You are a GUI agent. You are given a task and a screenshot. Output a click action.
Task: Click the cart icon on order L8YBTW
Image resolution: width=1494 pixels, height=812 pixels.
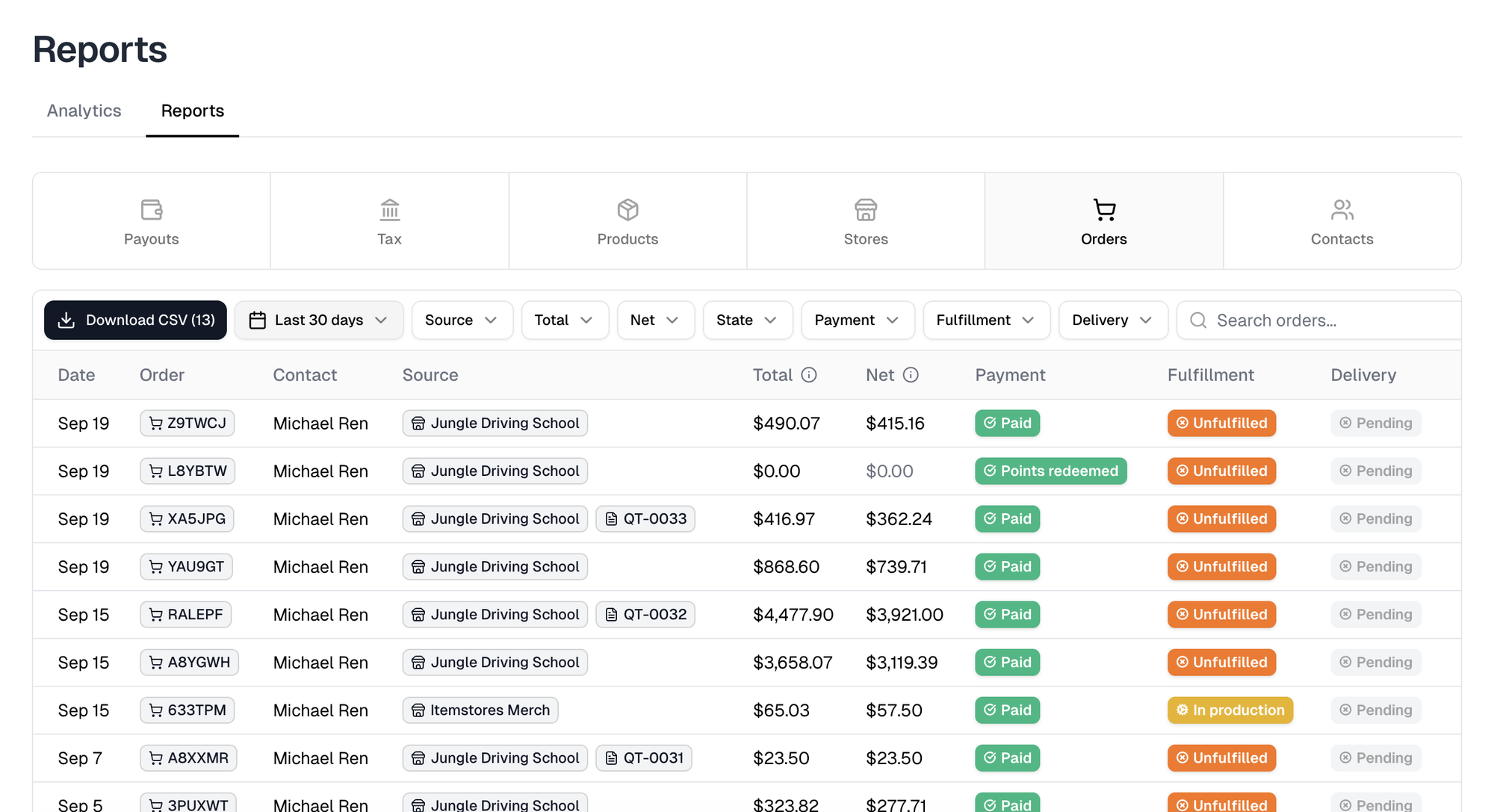tap(156, 471)
